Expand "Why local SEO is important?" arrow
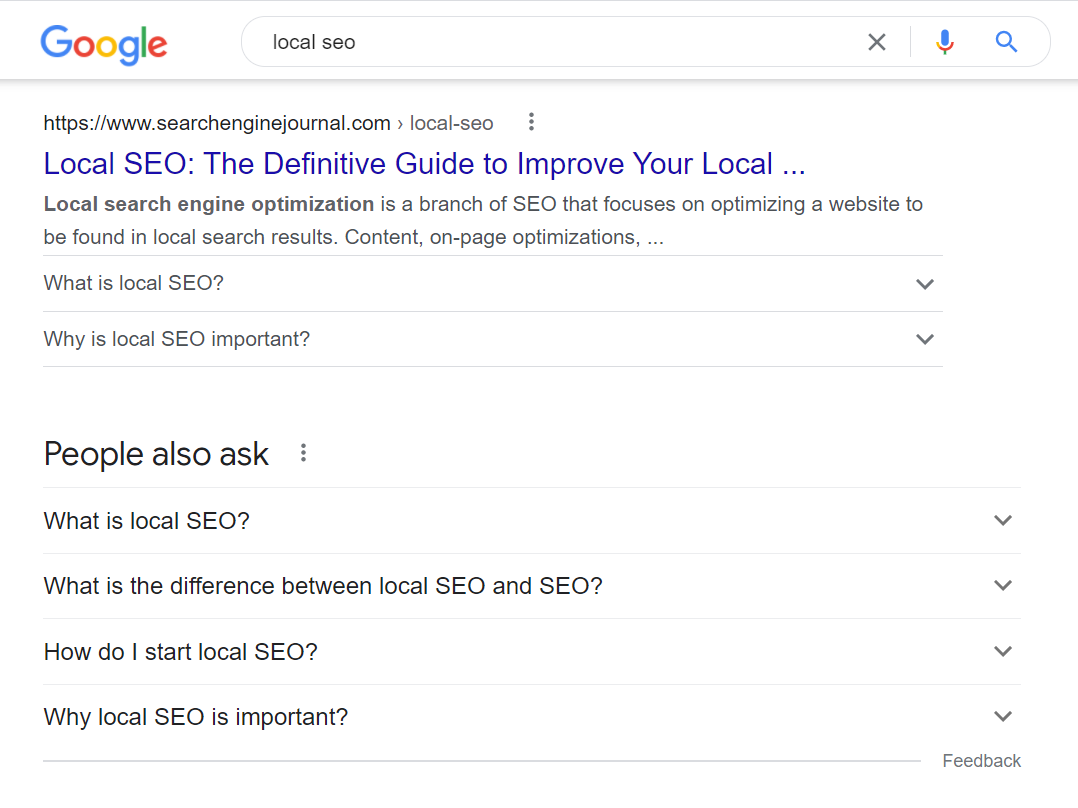Viewport: 1078px width, 808px height. coord(1003,717)
